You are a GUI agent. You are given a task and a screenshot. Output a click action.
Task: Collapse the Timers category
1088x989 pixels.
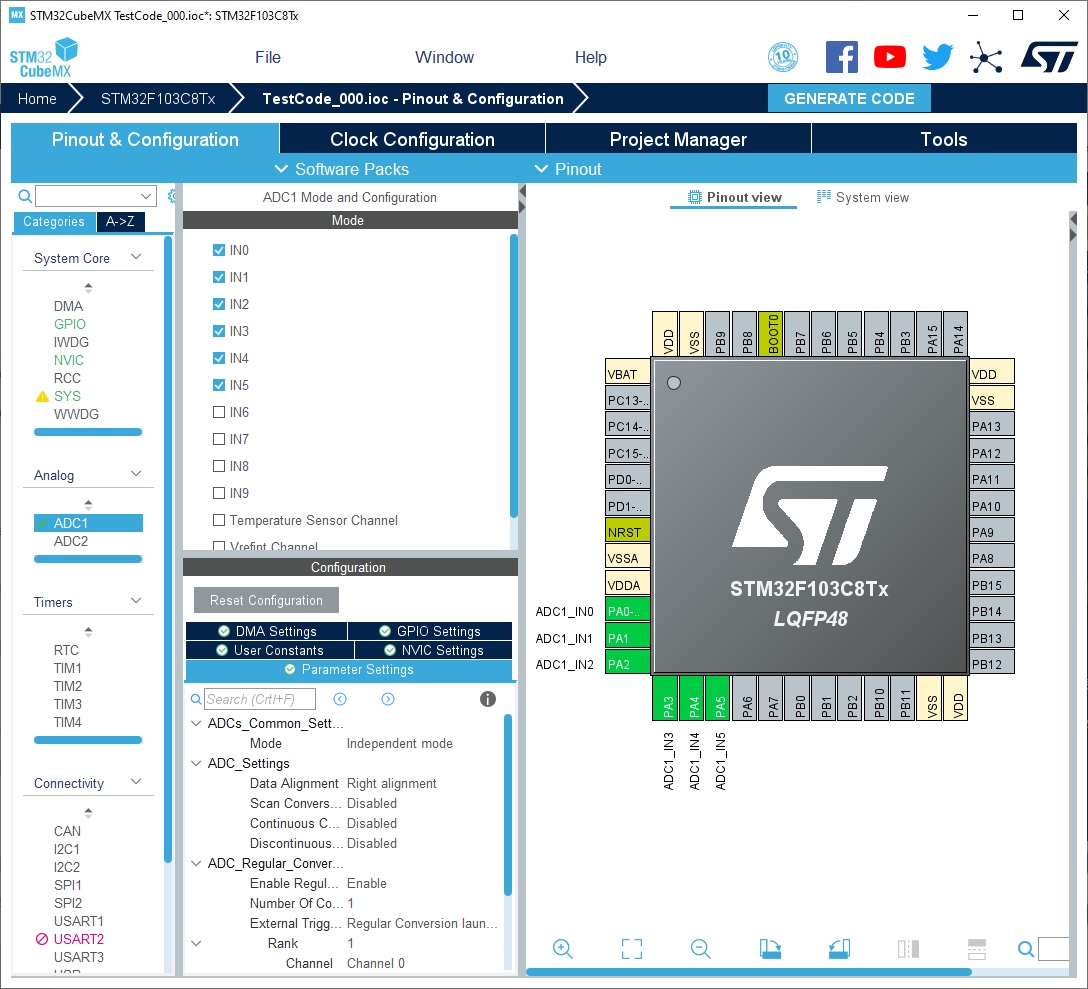[136, 601]
